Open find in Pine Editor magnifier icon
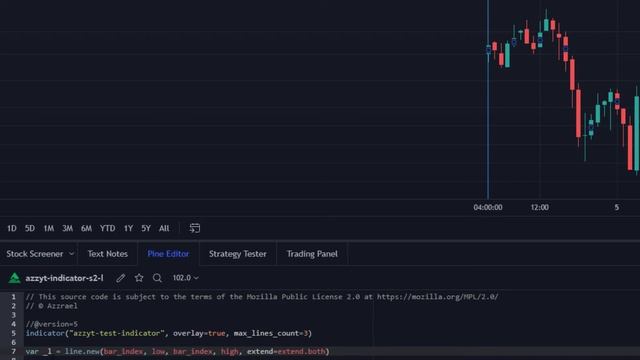This screenshot has height=360, width=640. [157, 278]
